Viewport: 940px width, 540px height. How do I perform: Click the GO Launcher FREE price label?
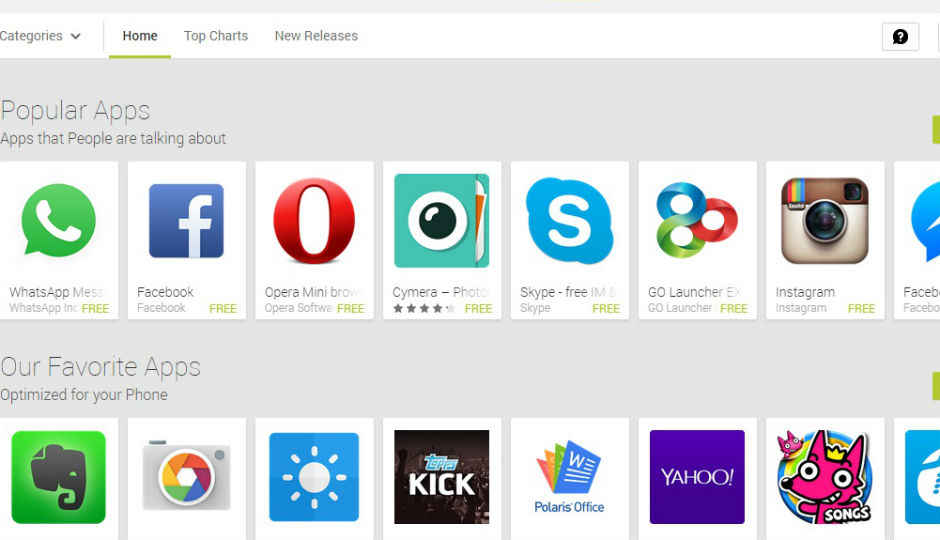734,309
